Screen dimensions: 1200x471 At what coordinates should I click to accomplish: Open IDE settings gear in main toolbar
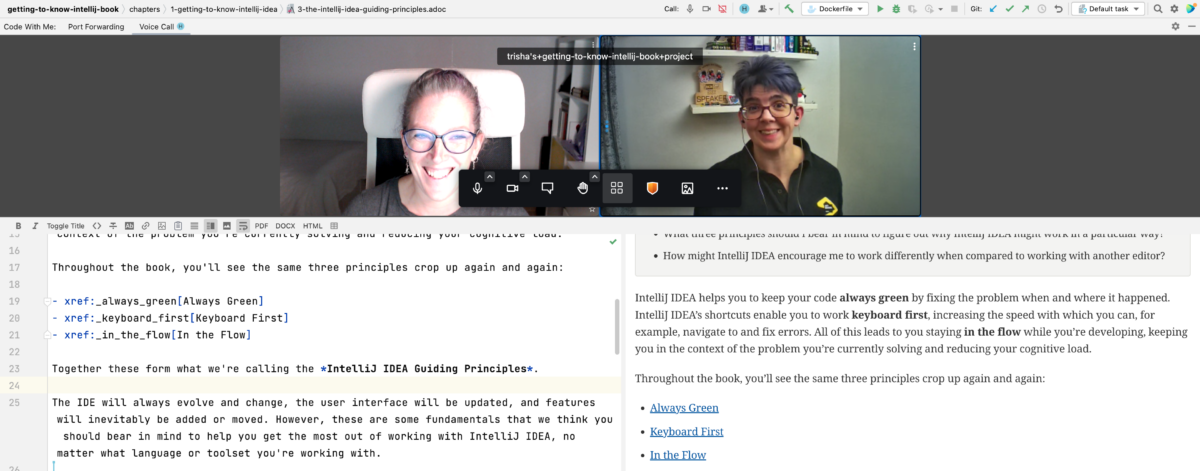pos(1175,9)
